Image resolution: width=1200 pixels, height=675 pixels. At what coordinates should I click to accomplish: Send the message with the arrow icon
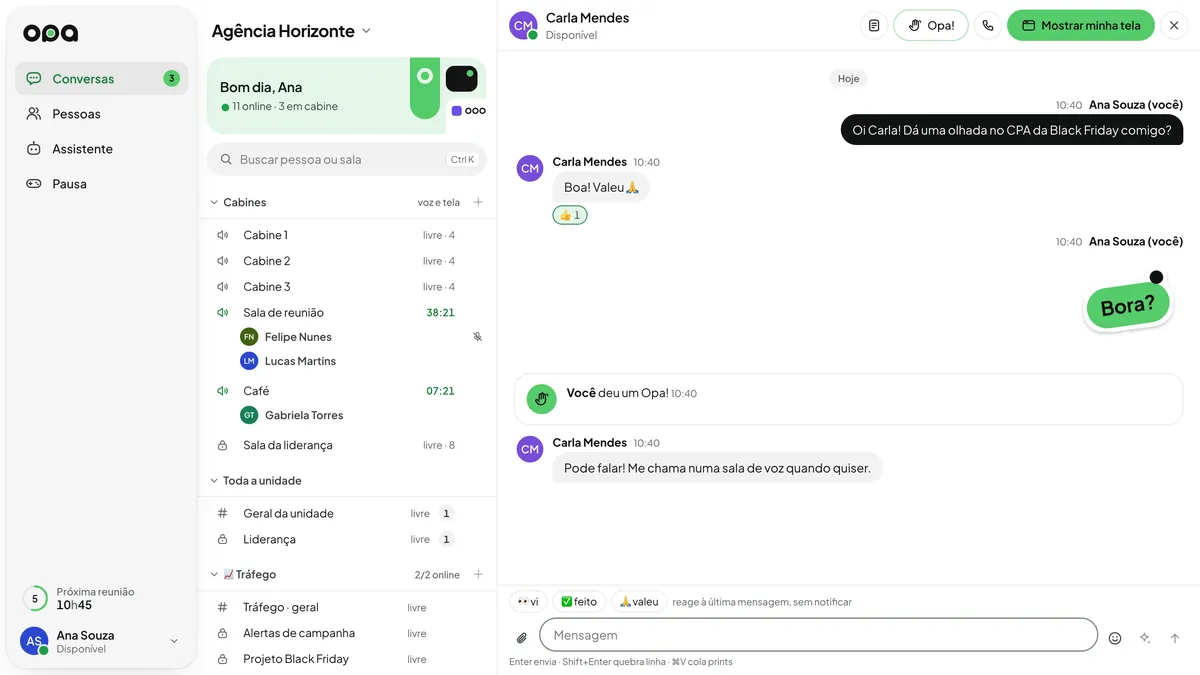[1175, 638]
